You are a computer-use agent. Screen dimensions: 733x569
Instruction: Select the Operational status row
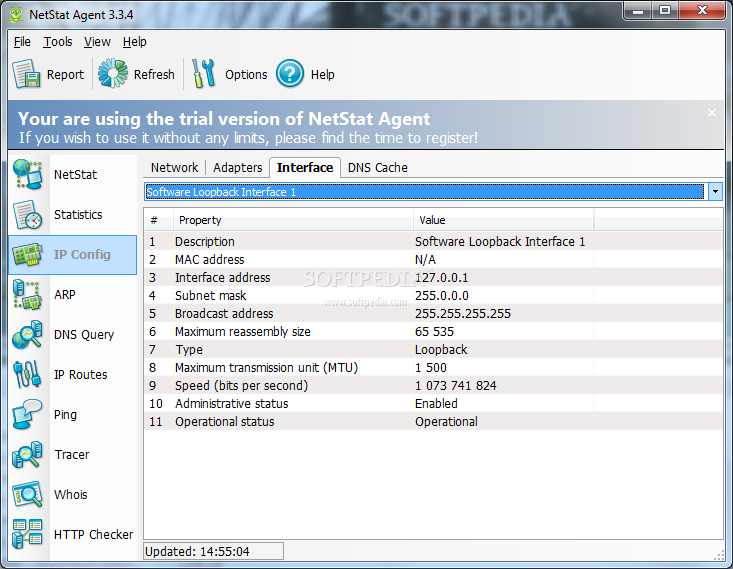433,422
